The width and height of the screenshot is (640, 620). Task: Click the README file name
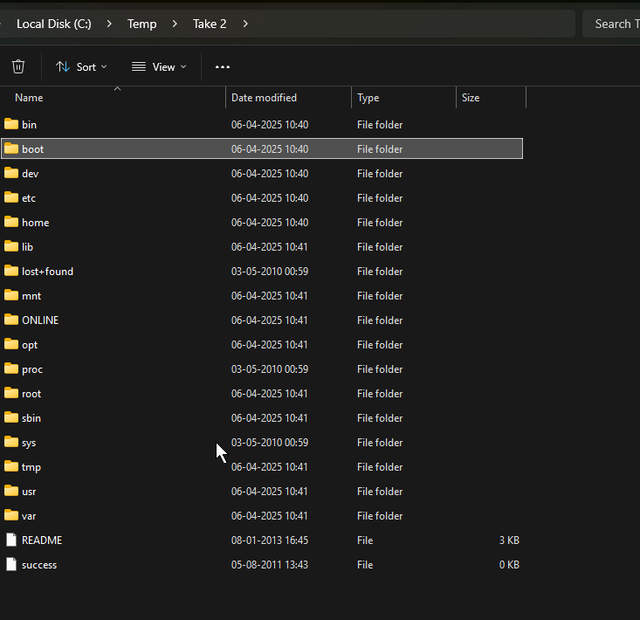(x=42, y=540)
